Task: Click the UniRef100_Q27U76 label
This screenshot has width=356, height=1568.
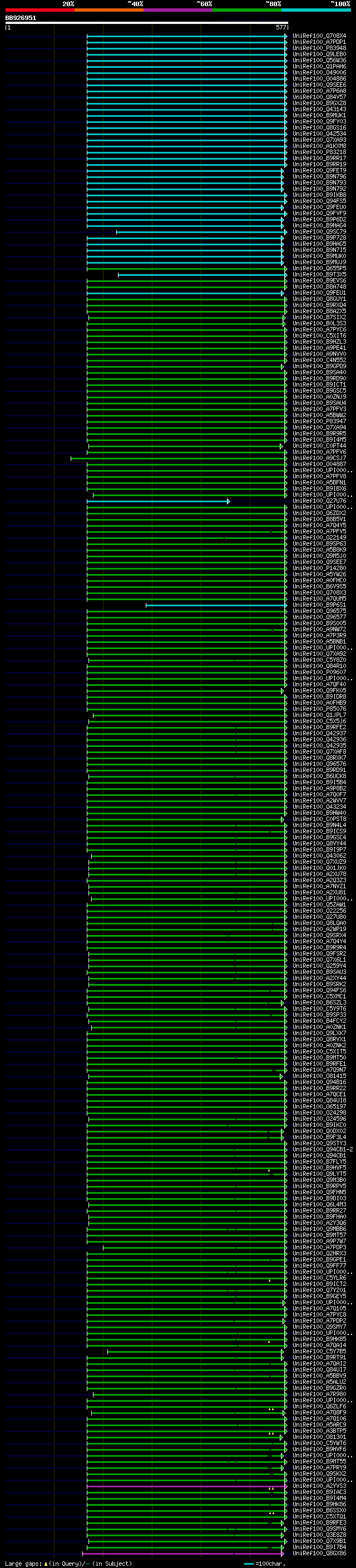Action: [x=319, y=501]
